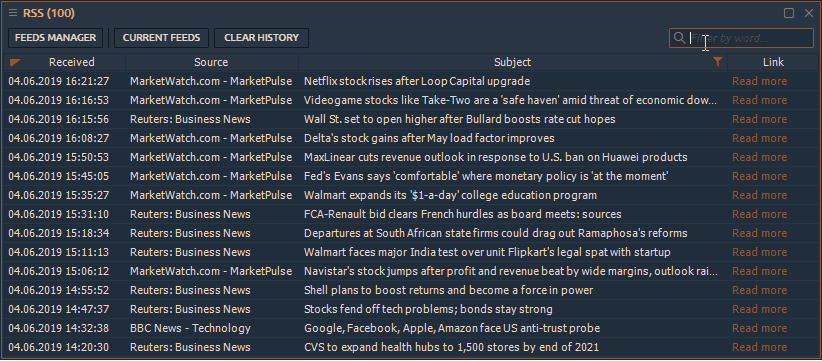Click timestamp 04.06.2019 15:50:53

[59, 157]
